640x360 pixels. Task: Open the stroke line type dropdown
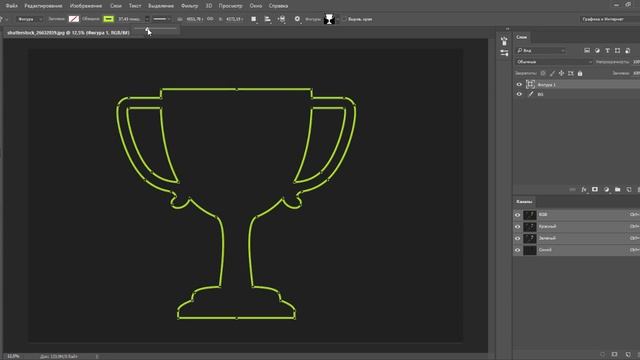[x=162, y=19]
